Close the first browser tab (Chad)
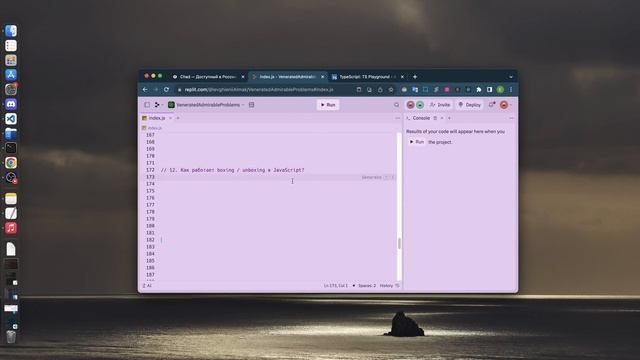Image resolution: width=640 pixels, height=360 pixels. coord(243,77)
